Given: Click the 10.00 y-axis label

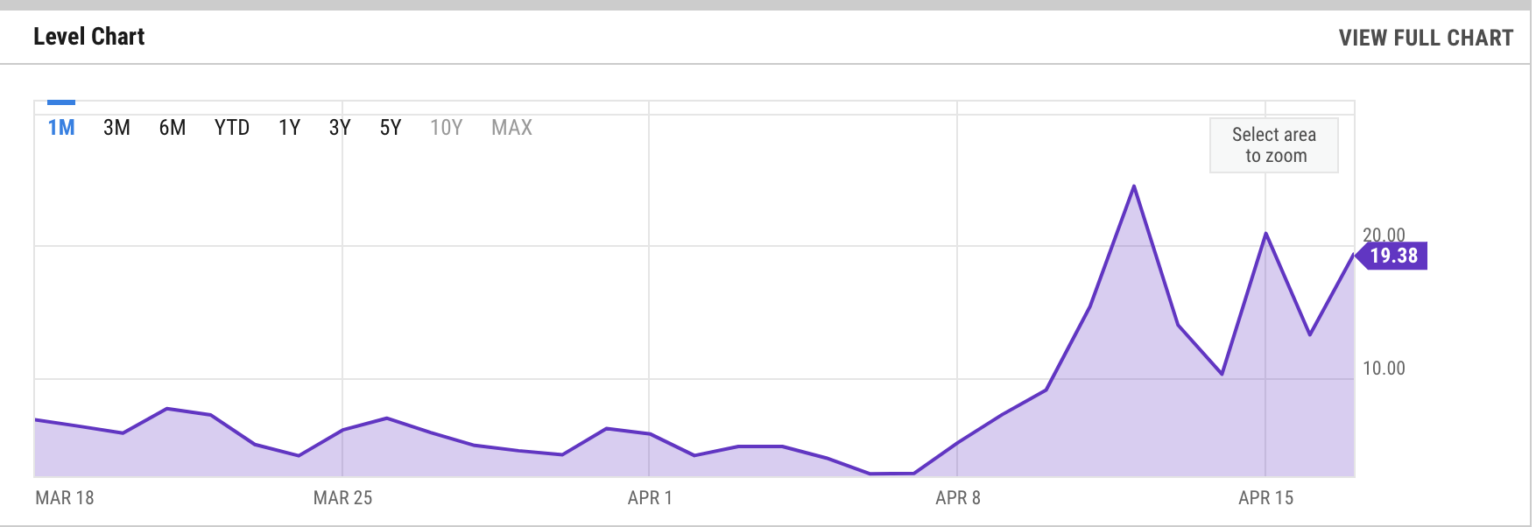Looking at the screenshot, I should pos(1384,368).
